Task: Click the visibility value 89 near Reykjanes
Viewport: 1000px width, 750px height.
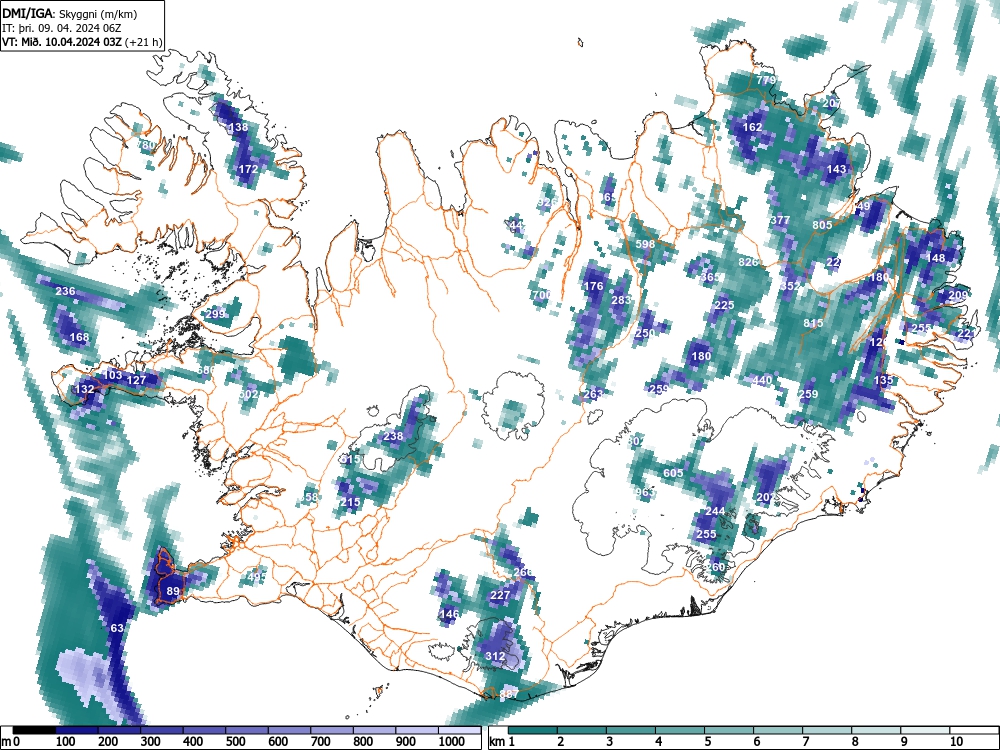Action: 173,591
